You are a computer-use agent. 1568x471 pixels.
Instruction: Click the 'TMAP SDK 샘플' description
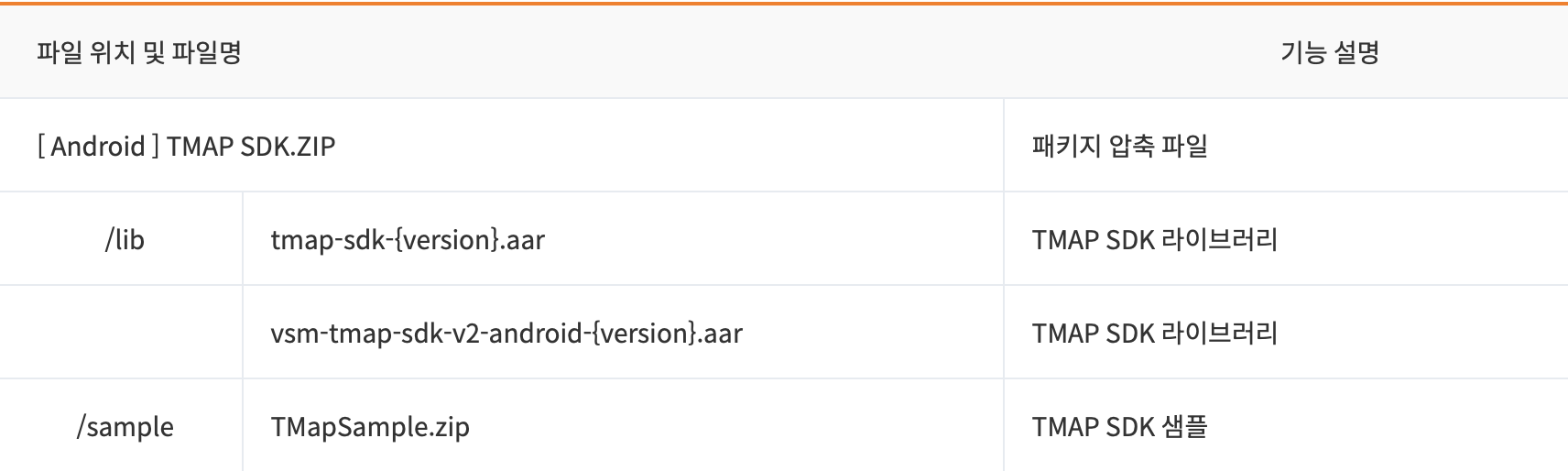pyautogui.click(x=1119, y=426)
